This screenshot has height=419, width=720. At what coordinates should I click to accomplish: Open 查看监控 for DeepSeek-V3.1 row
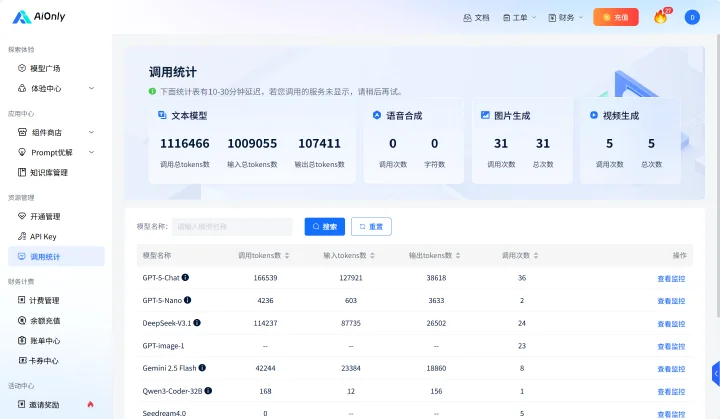tap(671, 324)
